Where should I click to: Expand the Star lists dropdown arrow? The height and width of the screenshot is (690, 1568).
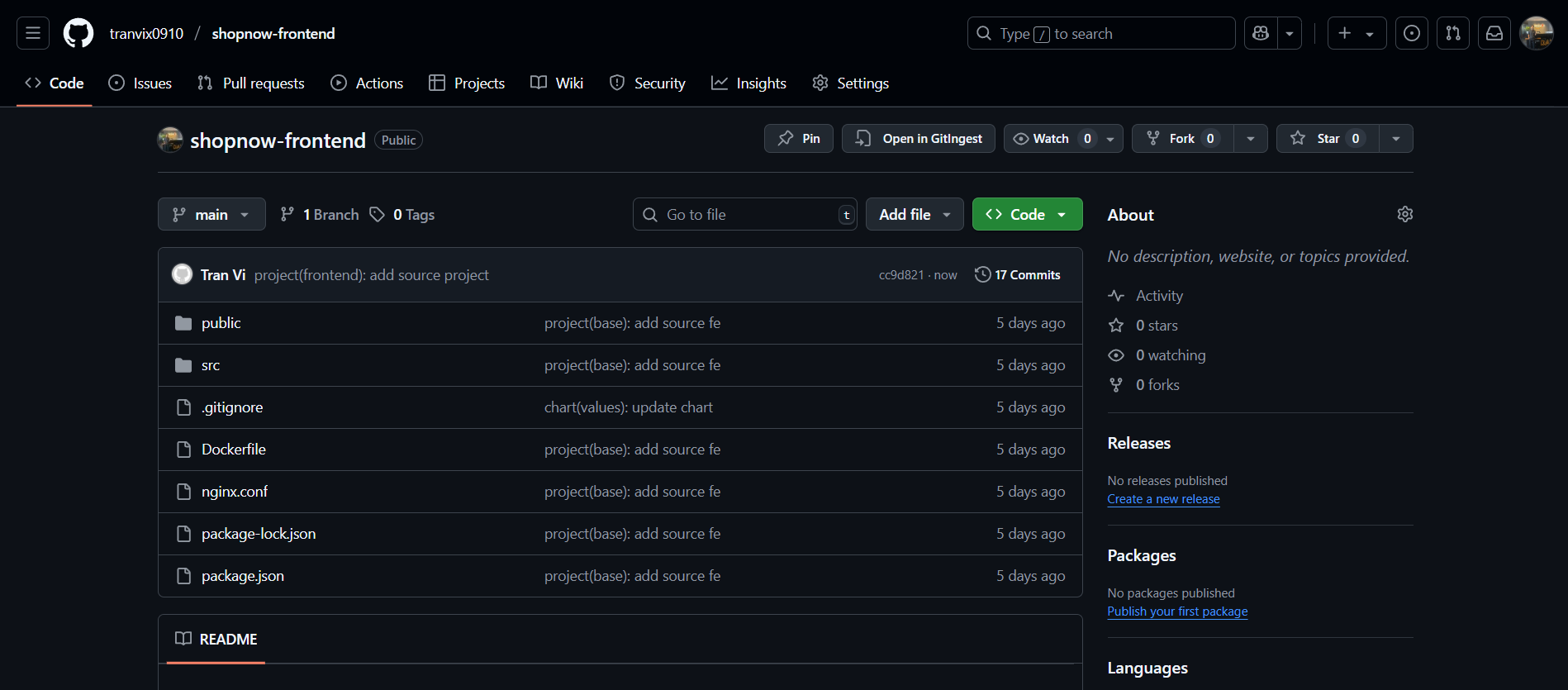click(1396, 139)
